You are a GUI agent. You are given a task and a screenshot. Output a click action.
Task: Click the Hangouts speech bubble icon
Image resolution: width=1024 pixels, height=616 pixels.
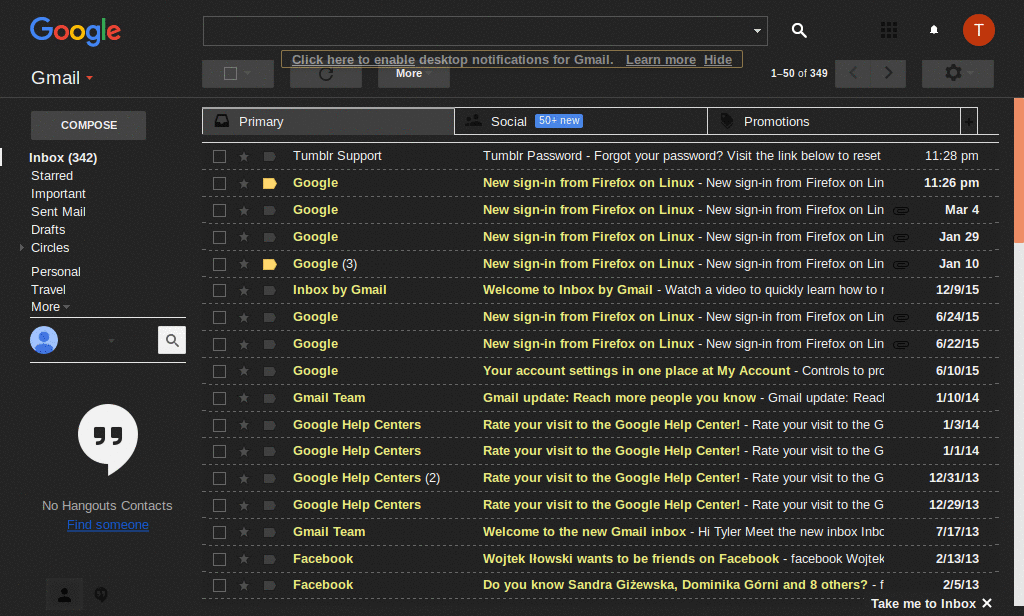click(x=108, y=439)
